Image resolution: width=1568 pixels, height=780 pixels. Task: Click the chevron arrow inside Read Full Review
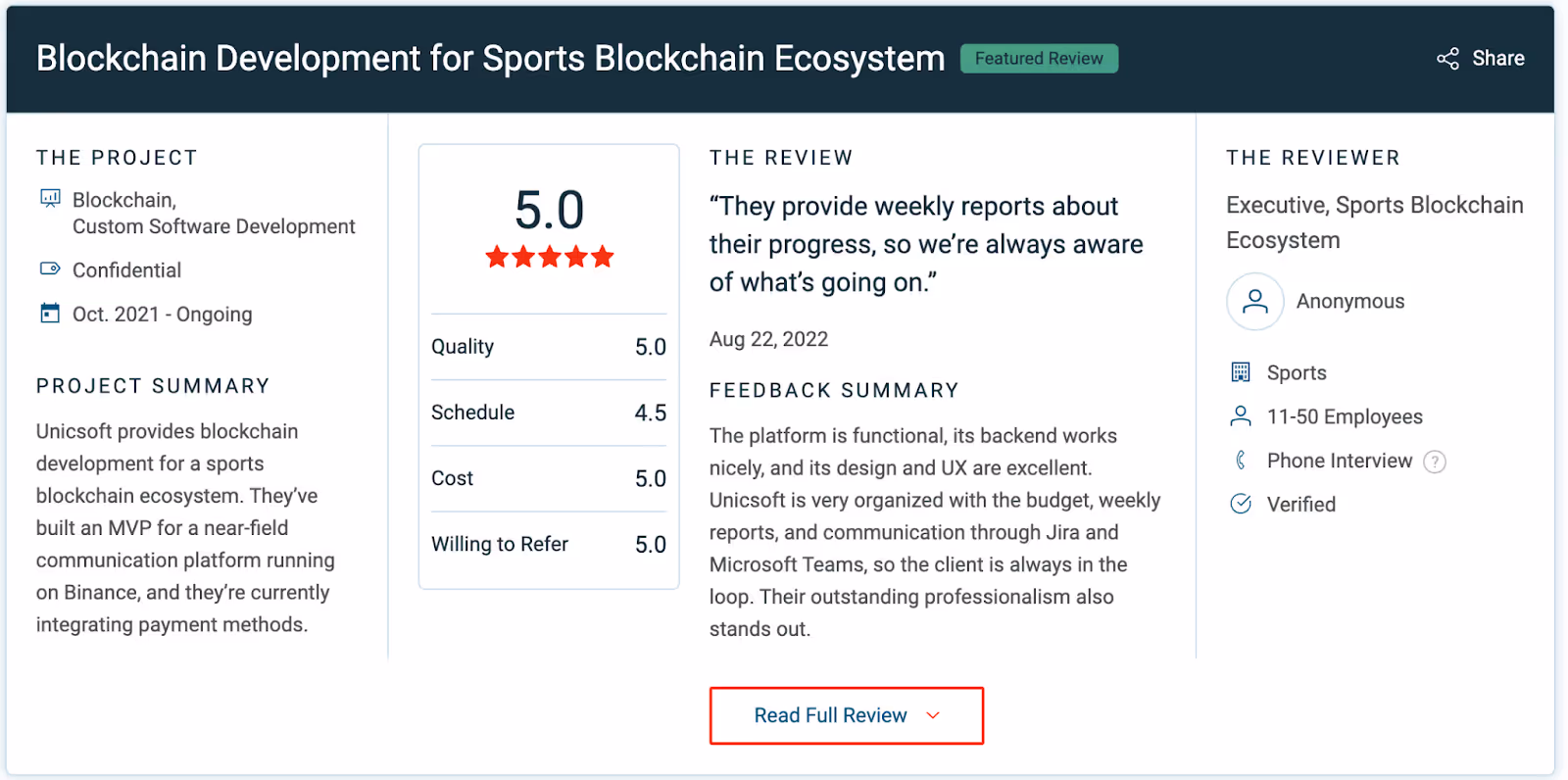pos(932,715)
